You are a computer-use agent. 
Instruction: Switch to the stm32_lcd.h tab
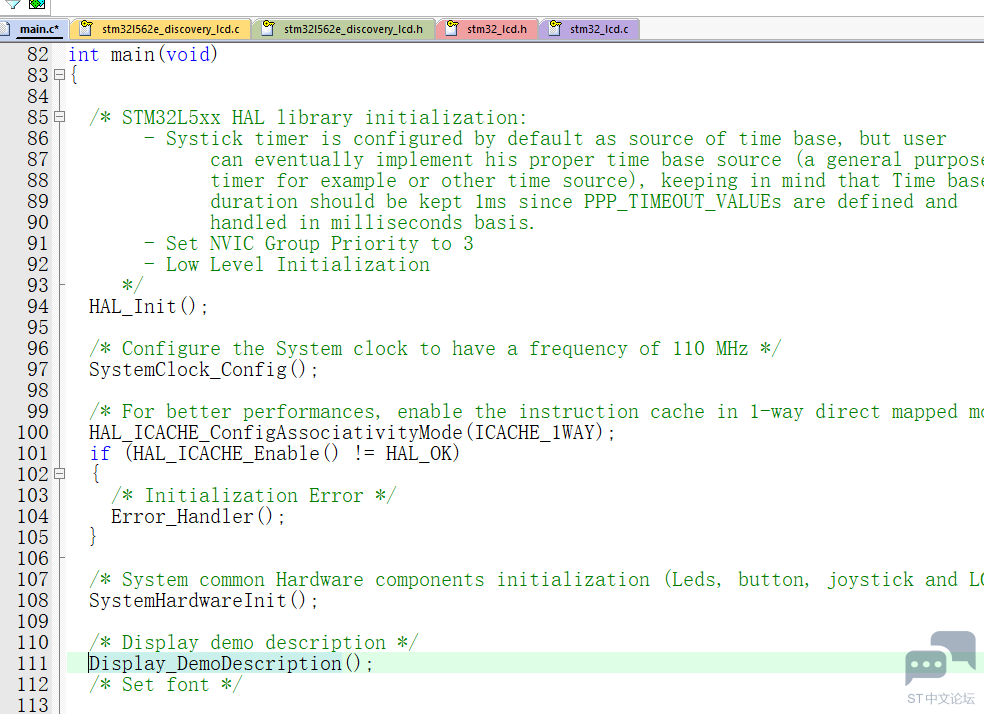tap(487, 29)
